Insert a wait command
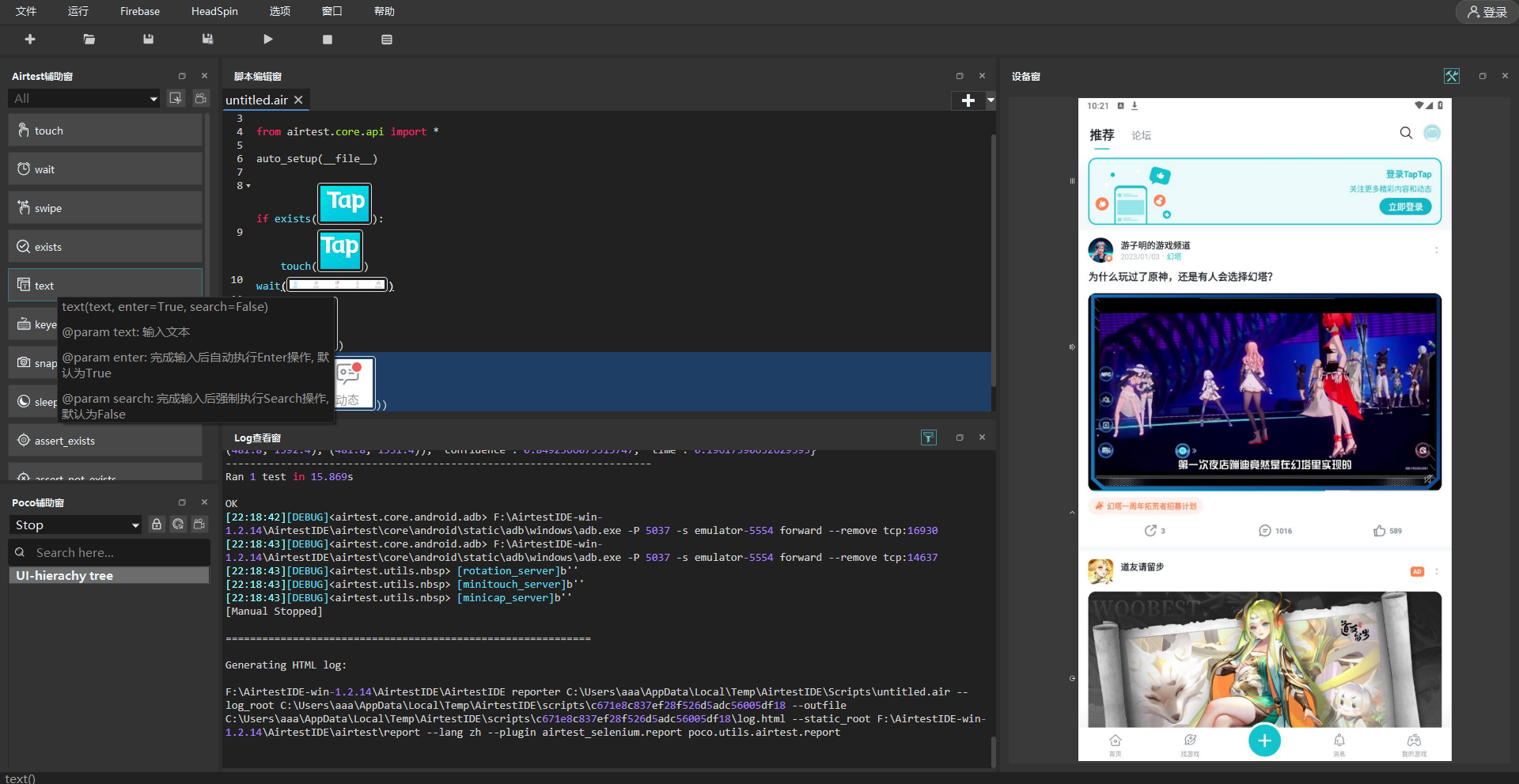The image size is (1519, 784). point(105,169)
